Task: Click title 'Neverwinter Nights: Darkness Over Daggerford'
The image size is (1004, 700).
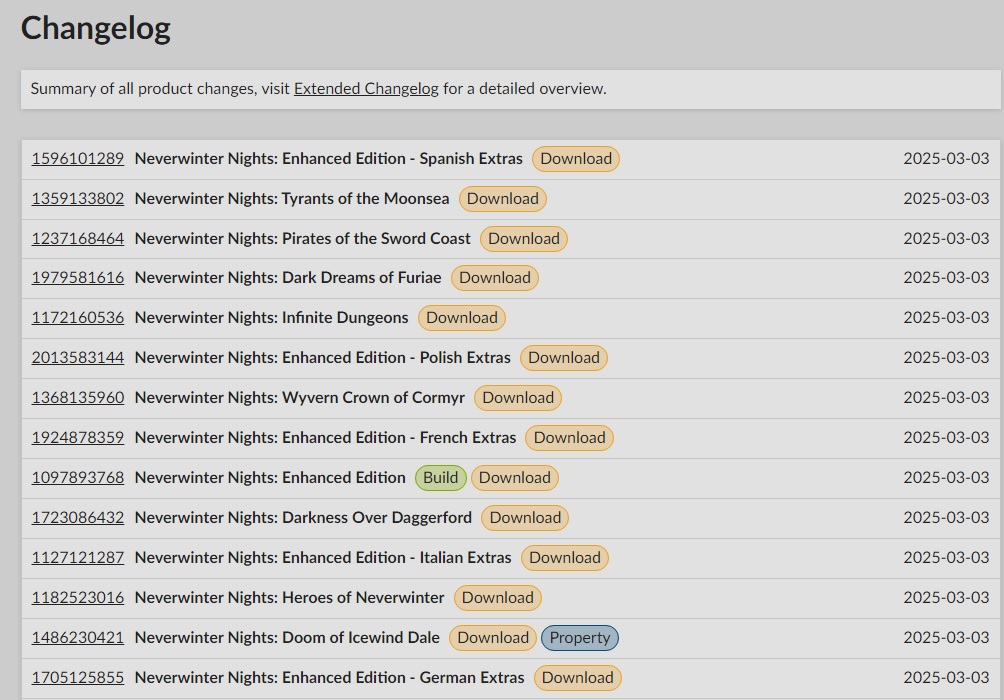Action: tap(303, 517)
